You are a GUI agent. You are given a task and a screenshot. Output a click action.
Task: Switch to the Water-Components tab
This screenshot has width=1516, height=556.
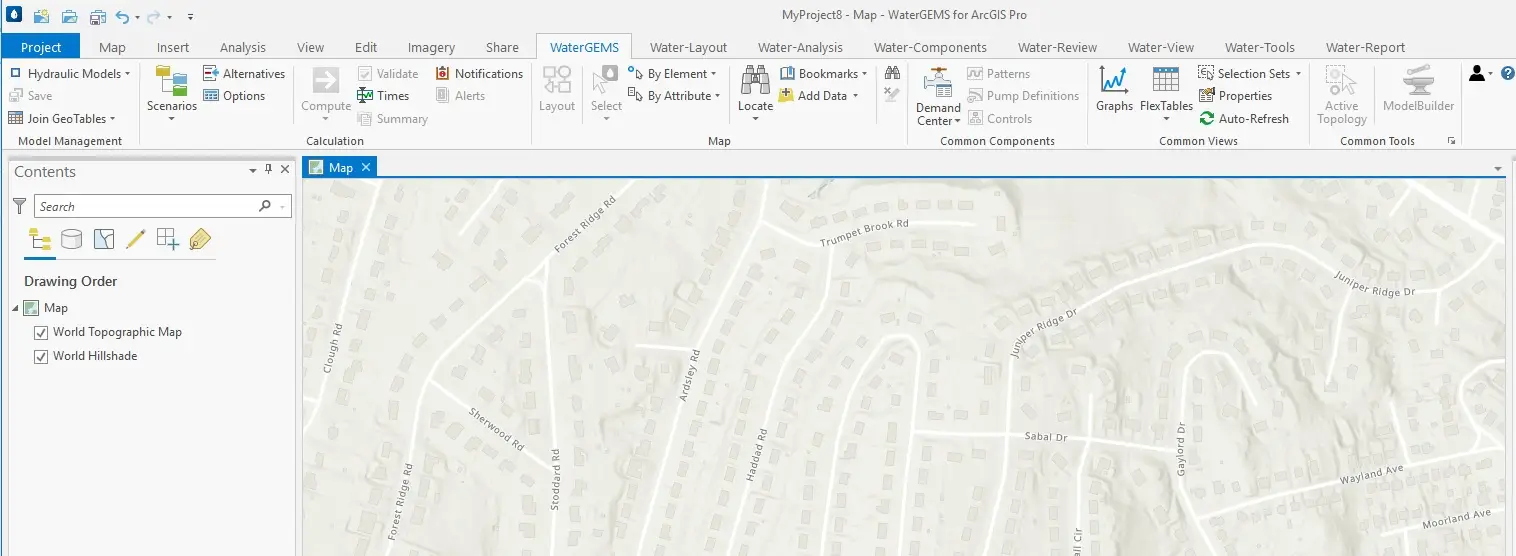pos(930,47)
